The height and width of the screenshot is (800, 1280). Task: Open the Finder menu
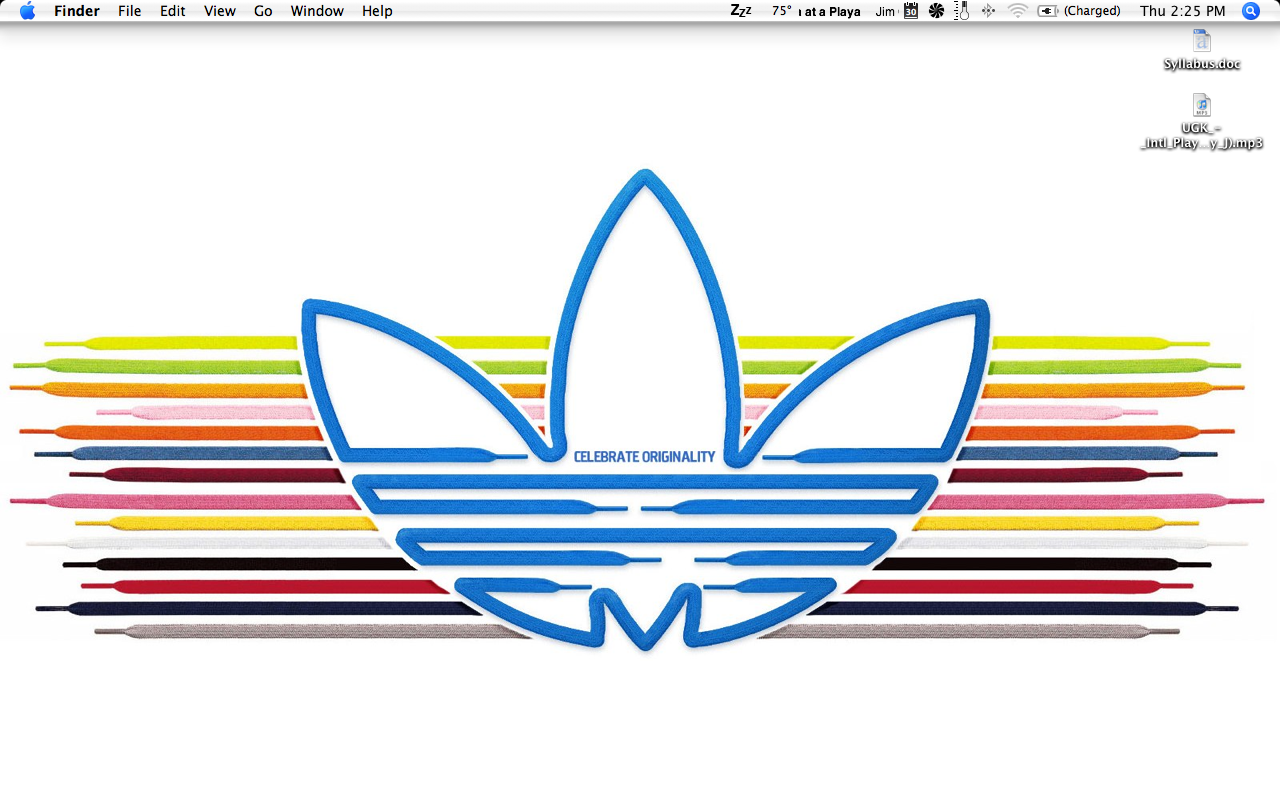click(77, 11)
